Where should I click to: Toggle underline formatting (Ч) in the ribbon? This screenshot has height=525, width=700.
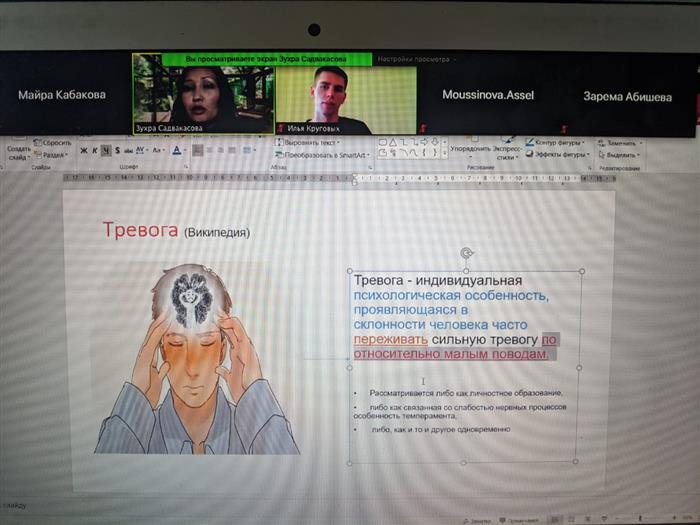(x=106, y=151)
